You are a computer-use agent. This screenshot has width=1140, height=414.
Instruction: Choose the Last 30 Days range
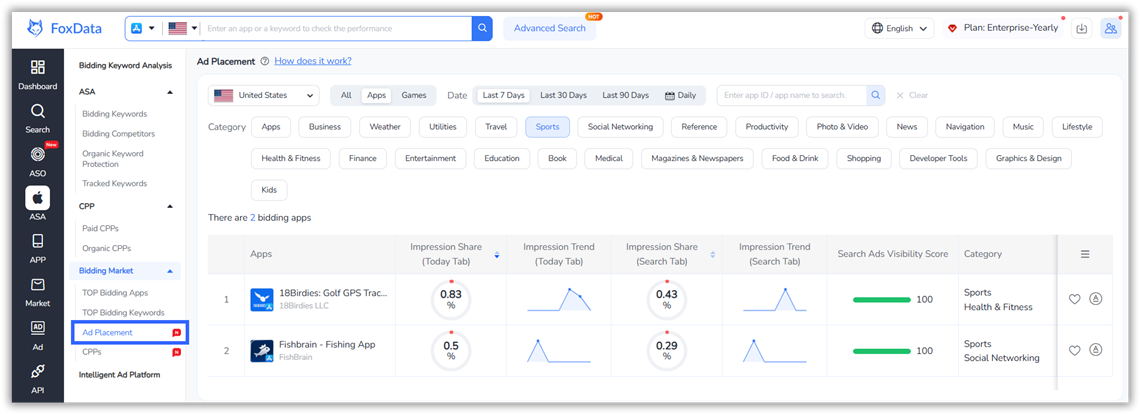(563, 95)
